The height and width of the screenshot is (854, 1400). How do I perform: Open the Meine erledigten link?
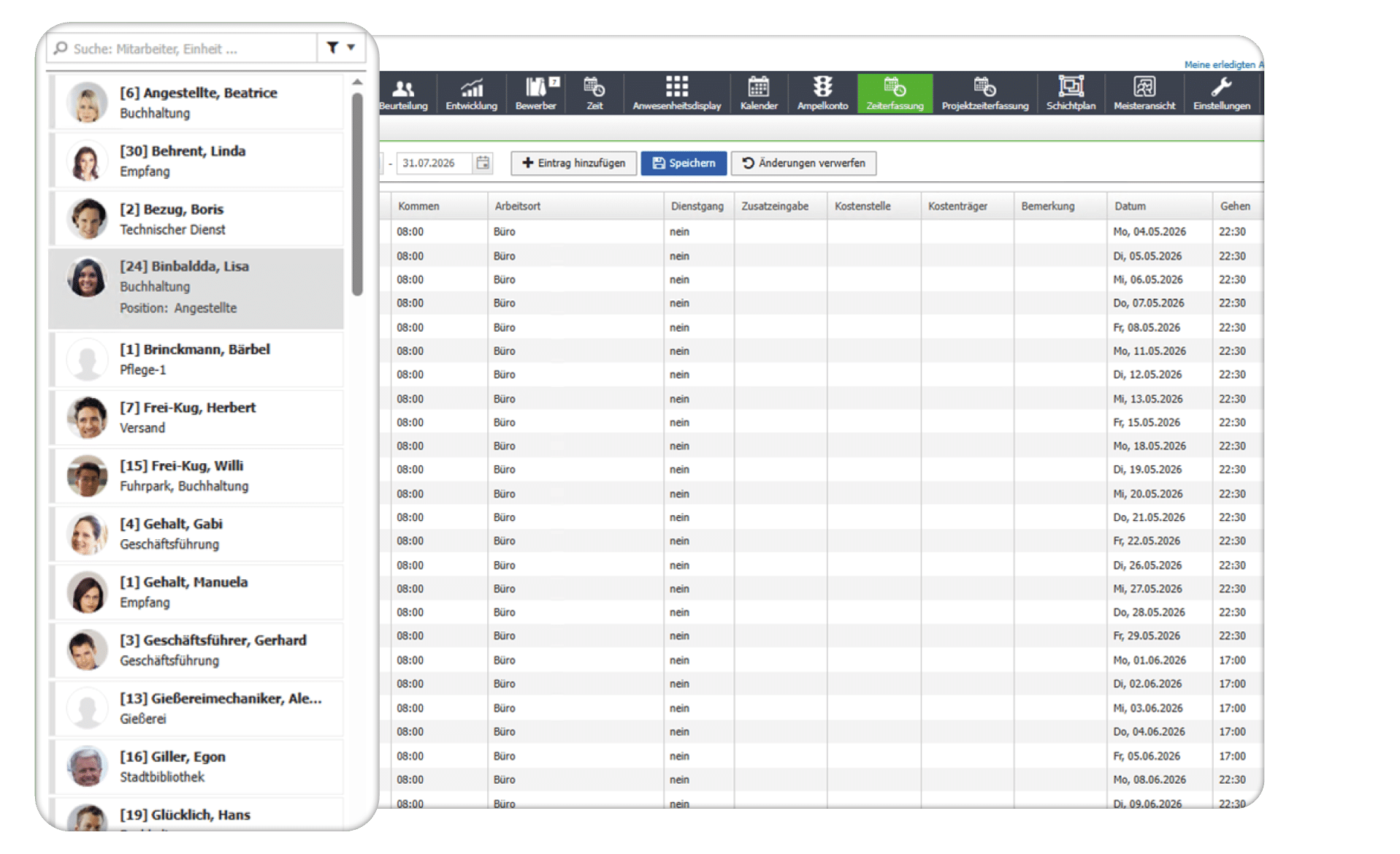point(1223,64)
